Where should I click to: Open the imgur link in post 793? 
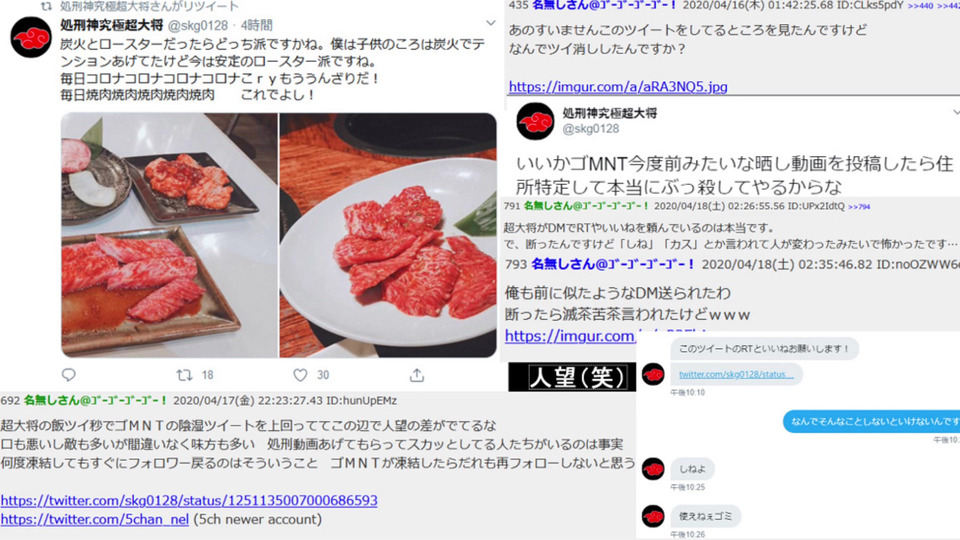(x=570, y=336)
